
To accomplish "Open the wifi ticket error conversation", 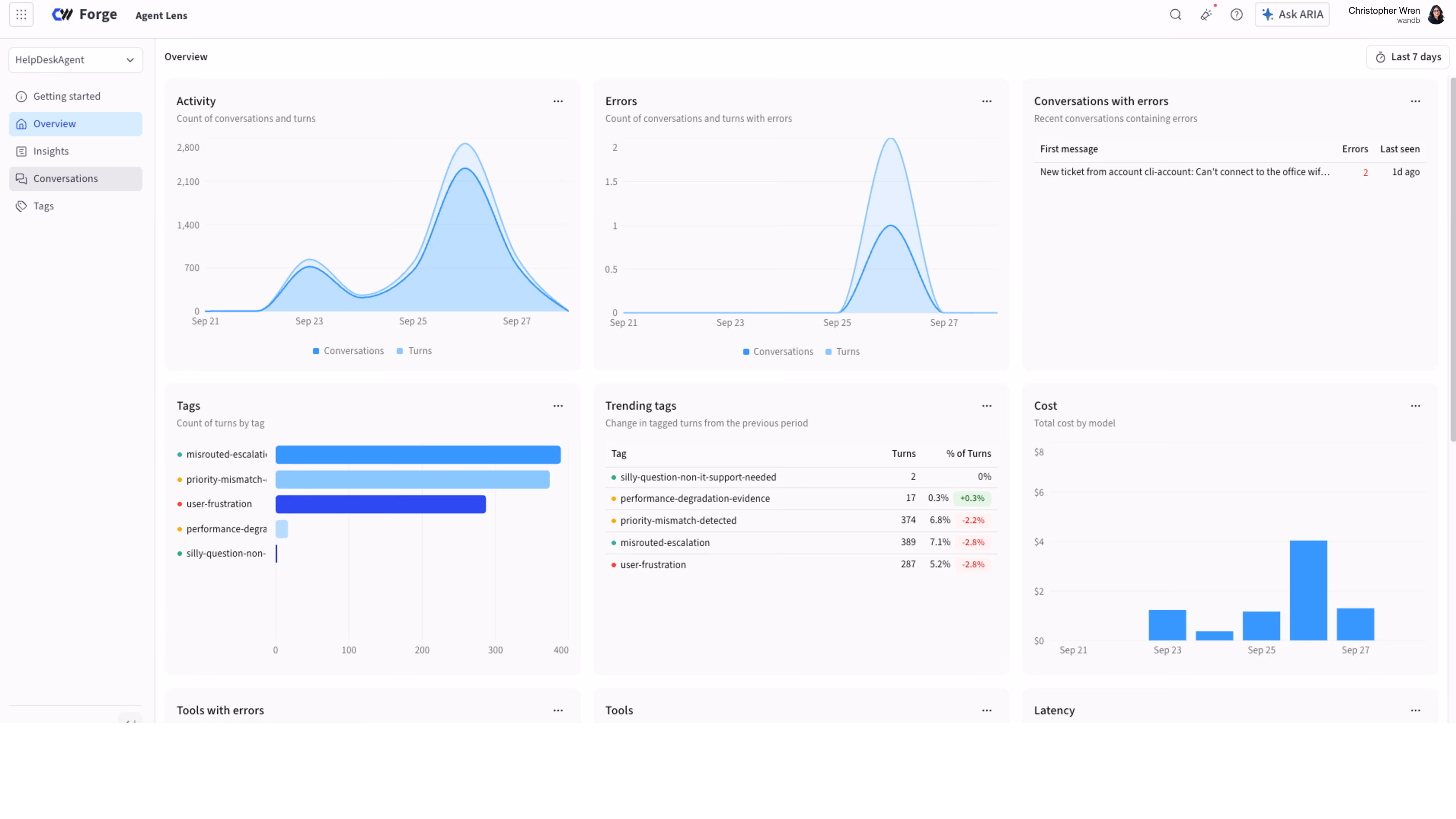I will coord(1229,172).
